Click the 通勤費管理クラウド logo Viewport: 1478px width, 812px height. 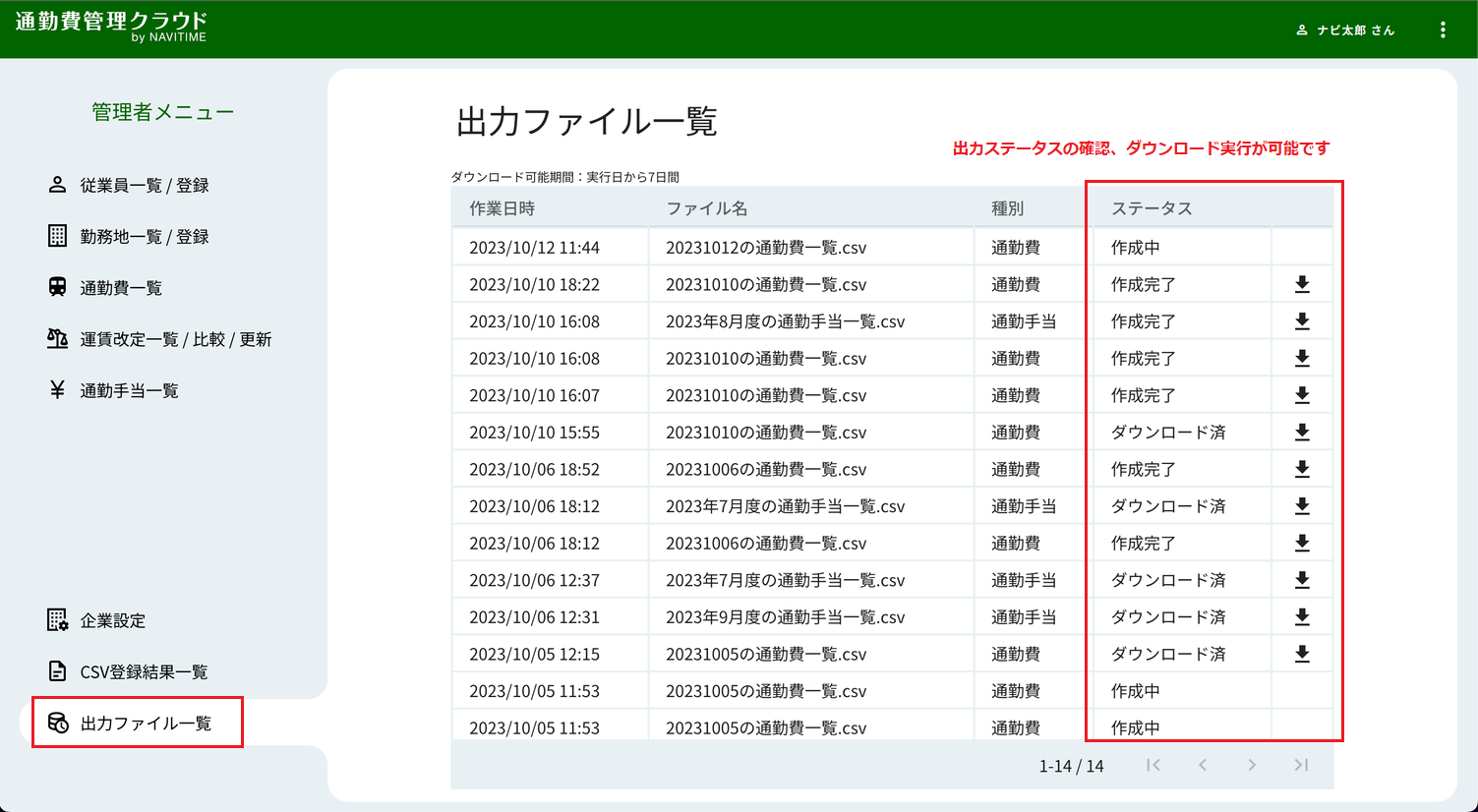pos(111,27)
